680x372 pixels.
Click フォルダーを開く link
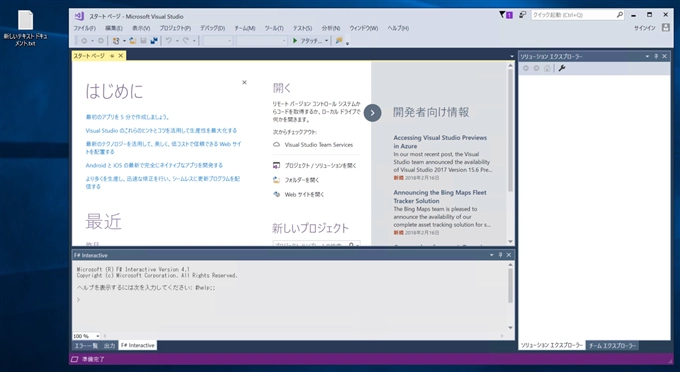coord(302,180)
